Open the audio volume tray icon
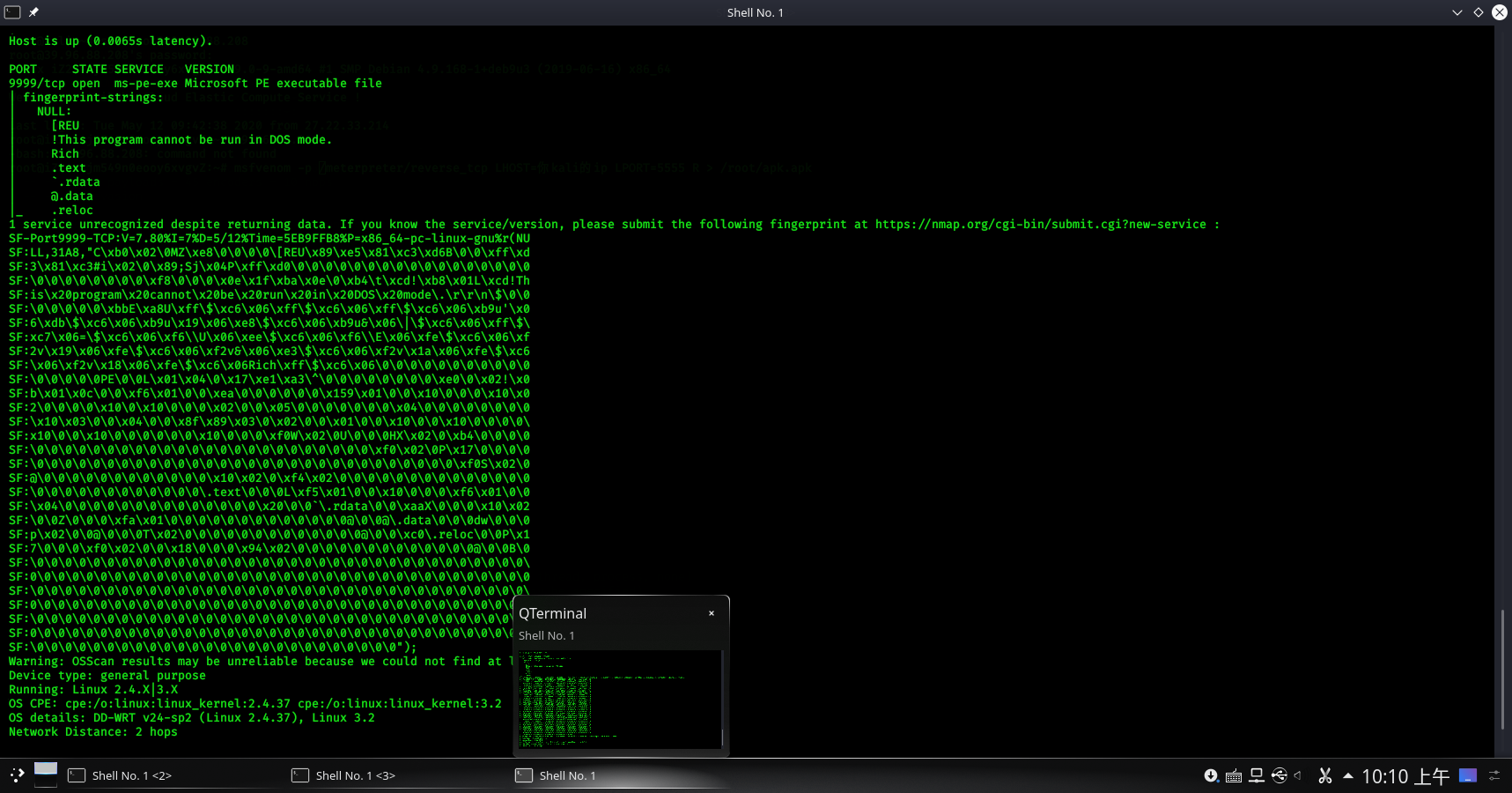The width and height of the screenshot is (1512, 793). 1298,775
